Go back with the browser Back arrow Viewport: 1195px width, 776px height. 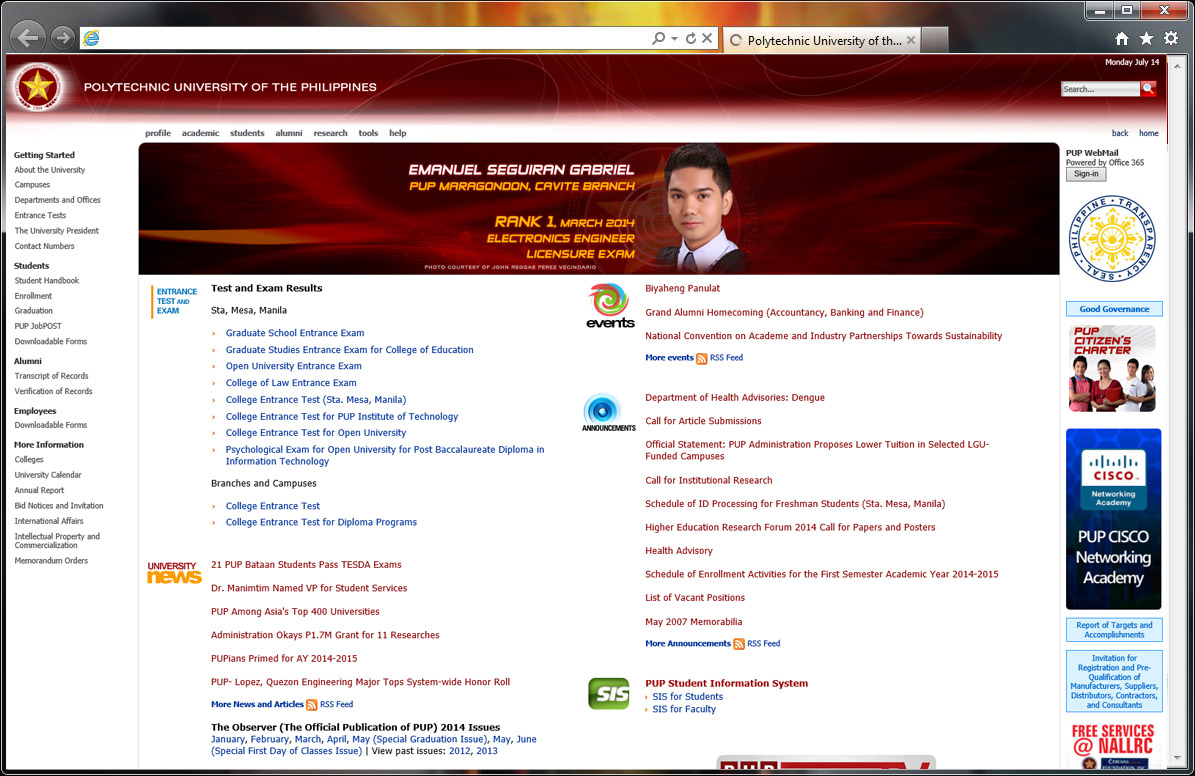(28, 37)
